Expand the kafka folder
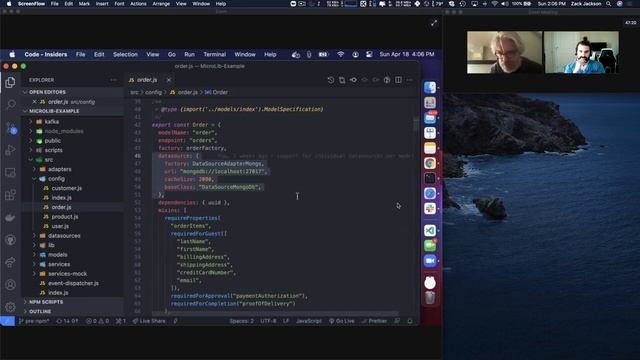 (x=51, y=122)
